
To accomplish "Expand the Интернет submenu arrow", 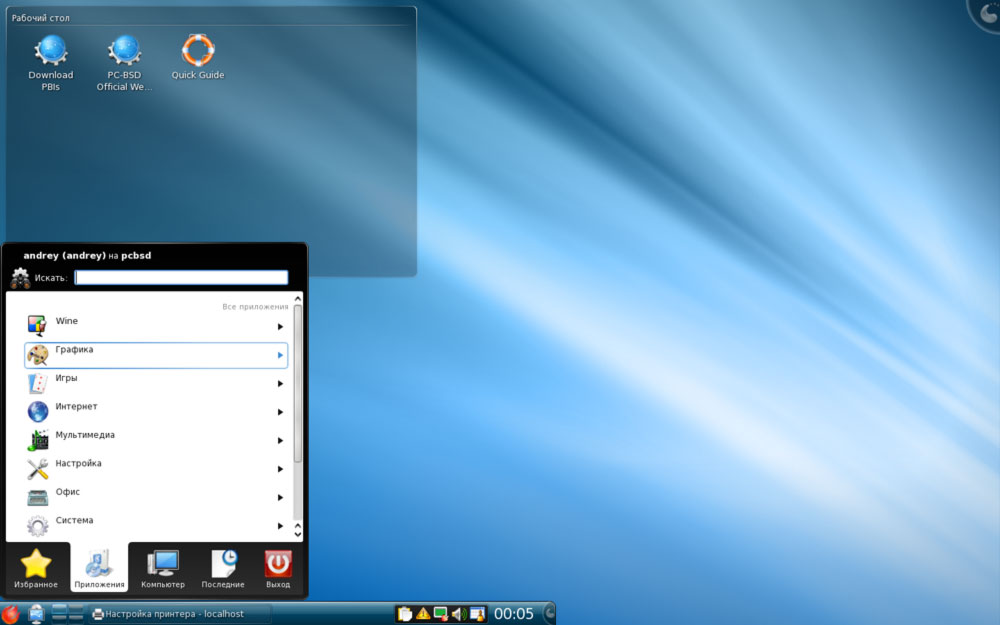I will coord(280,412).
